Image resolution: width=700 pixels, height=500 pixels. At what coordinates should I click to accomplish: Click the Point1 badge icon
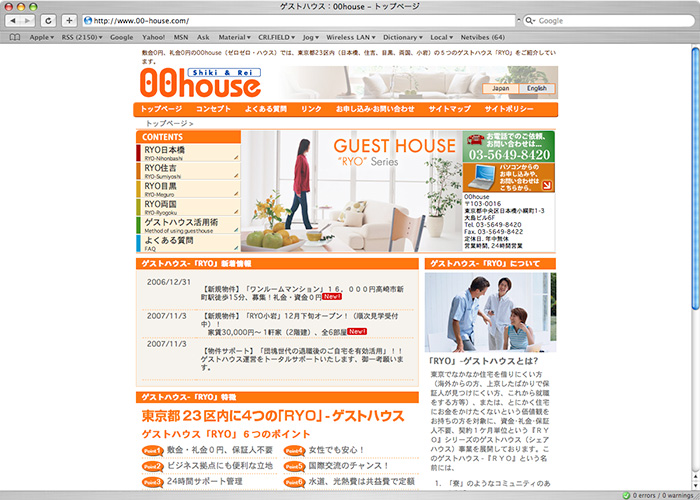click(153, 451)
